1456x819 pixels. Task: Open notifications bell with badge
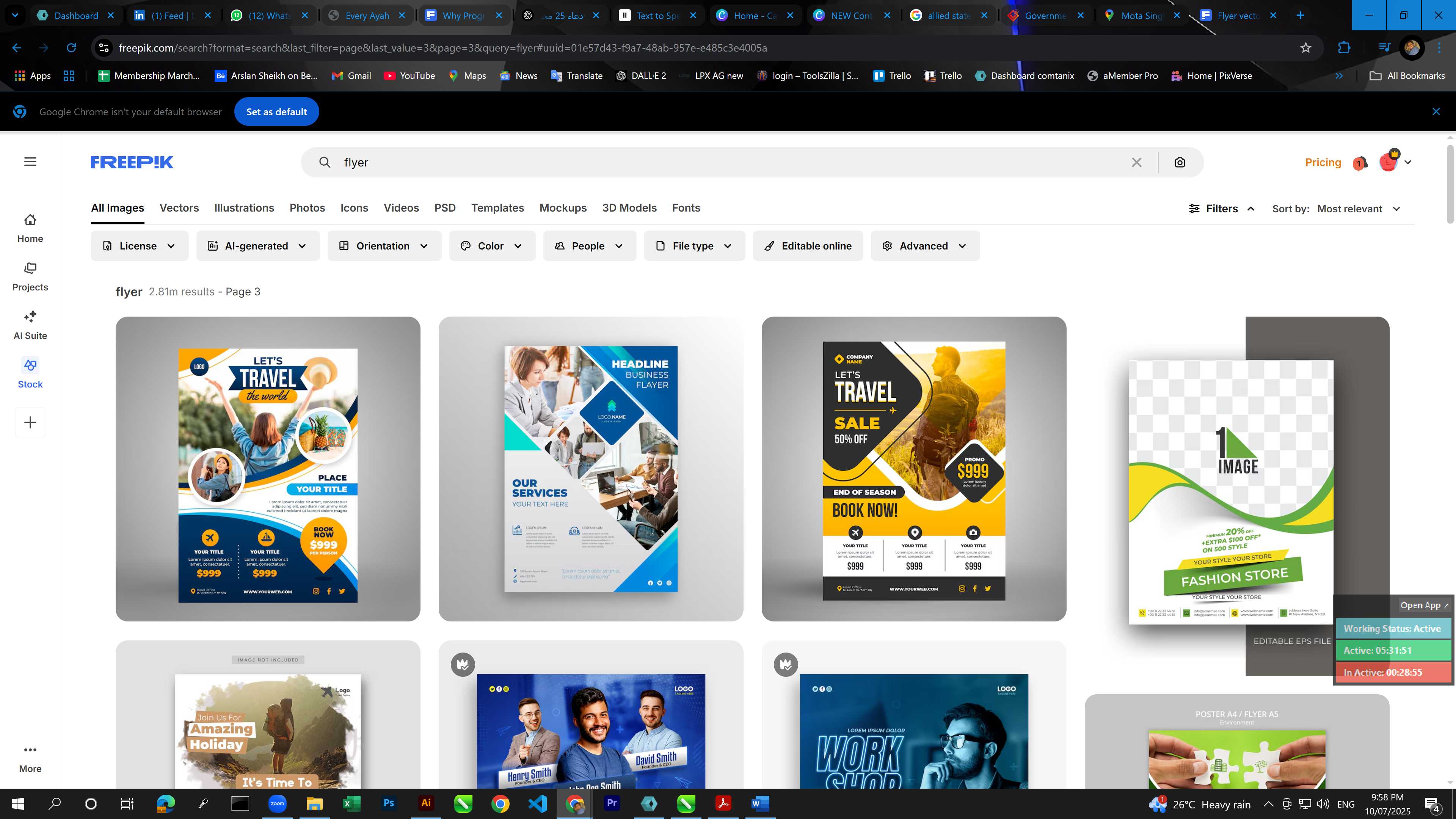point(1360,163)
